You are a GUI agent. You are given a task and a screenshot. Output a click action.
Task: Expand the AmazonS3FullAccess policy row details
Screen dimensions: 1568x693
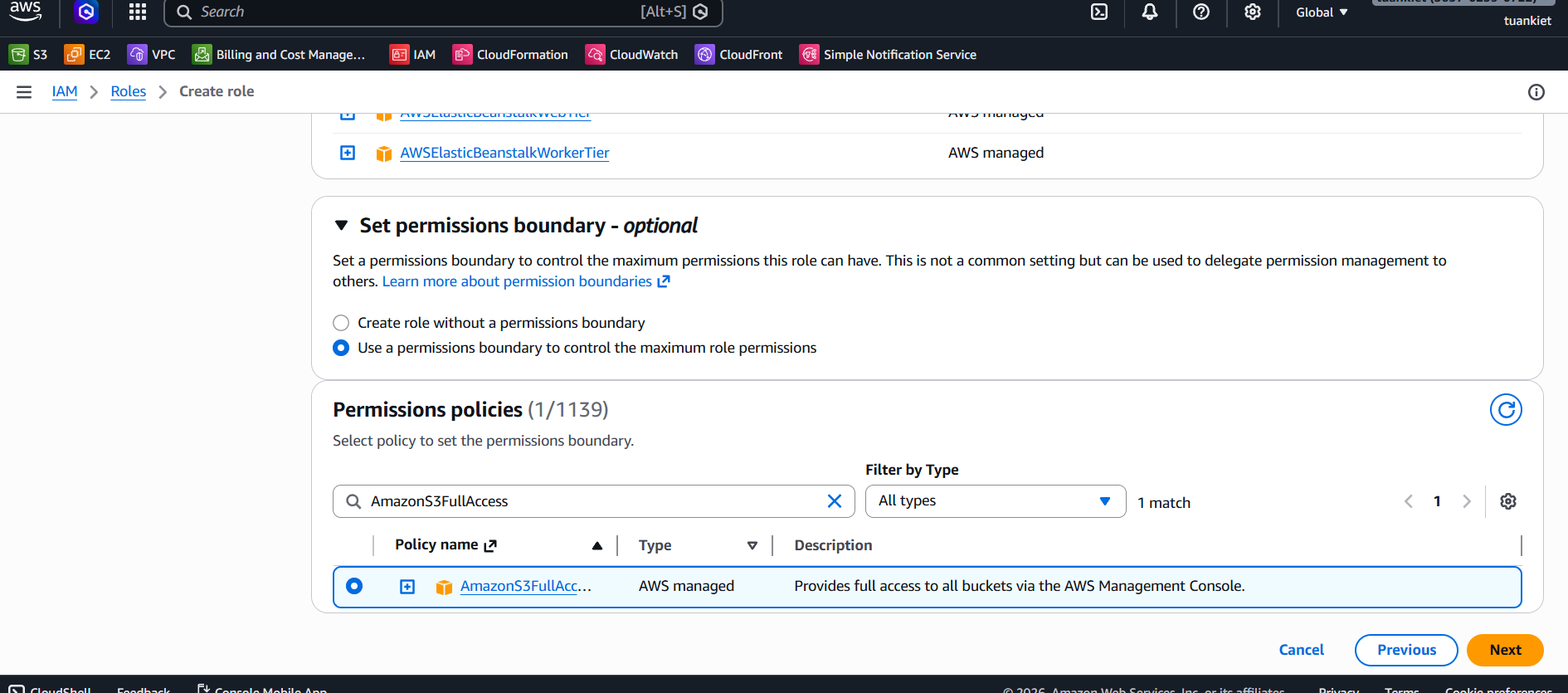[x=407, y=587]
